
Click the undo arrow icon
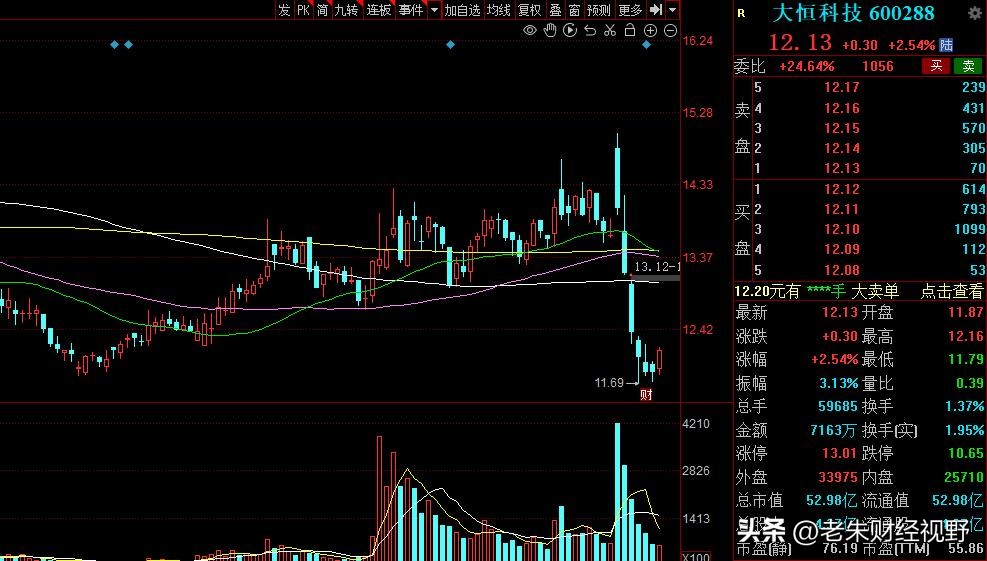(x=590, y=30)
